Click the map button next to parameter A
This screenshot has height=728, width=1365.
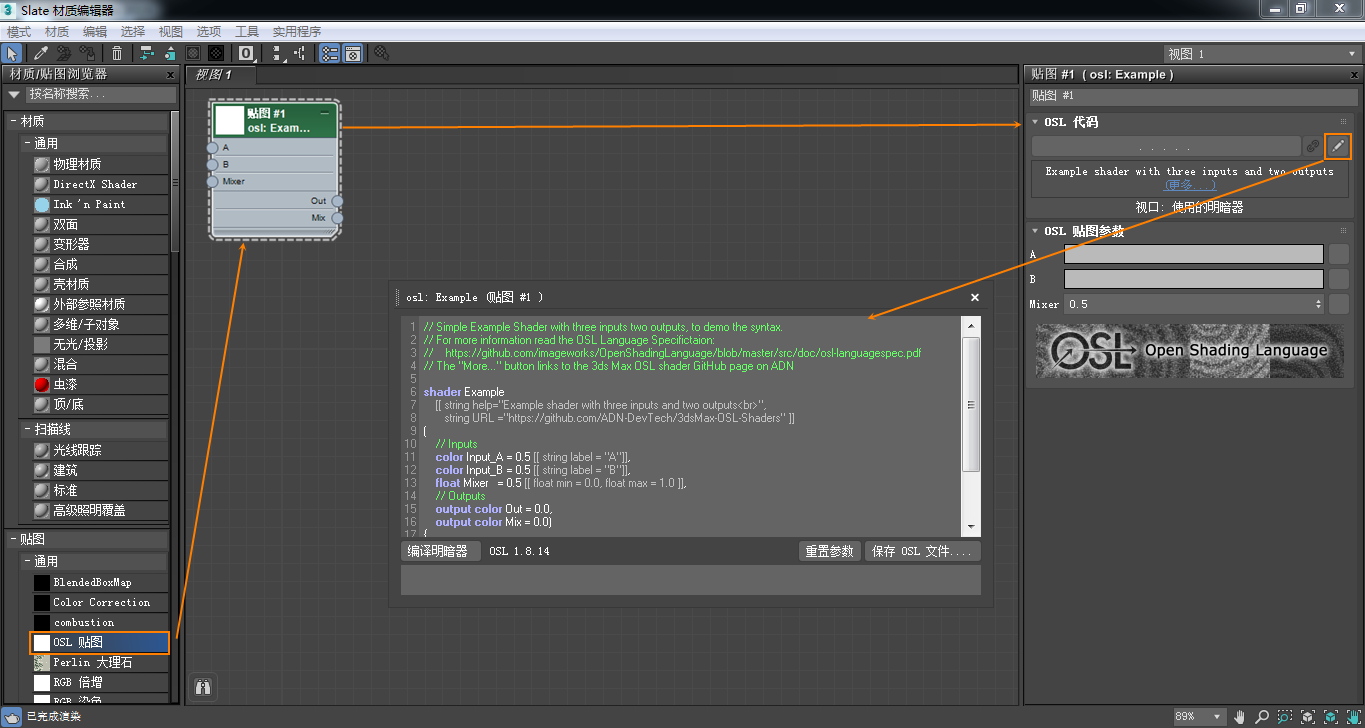point(1338,254)
